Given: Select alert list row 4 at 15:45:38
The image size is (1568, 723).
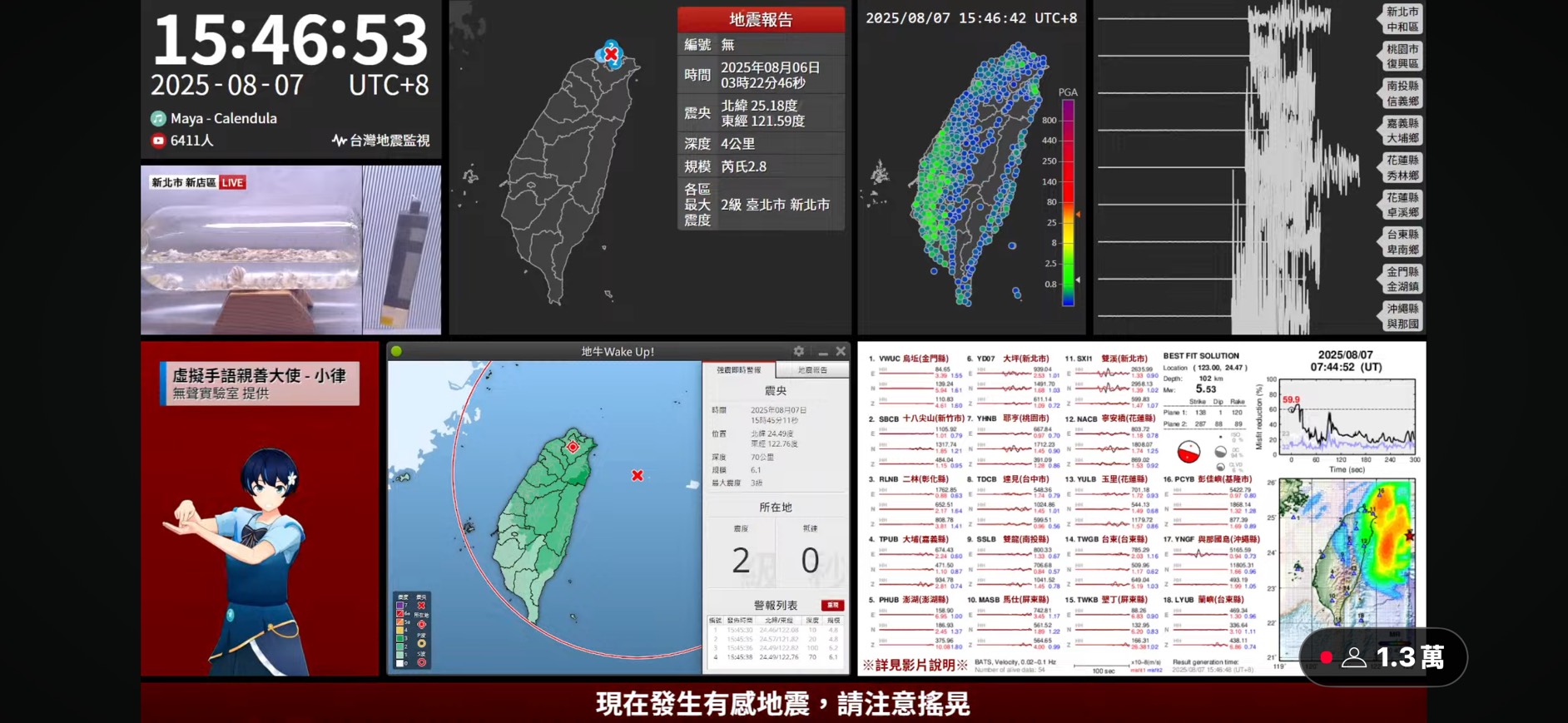Looking at the screenshot, I should pyautogui.click(x=776, y=657).
